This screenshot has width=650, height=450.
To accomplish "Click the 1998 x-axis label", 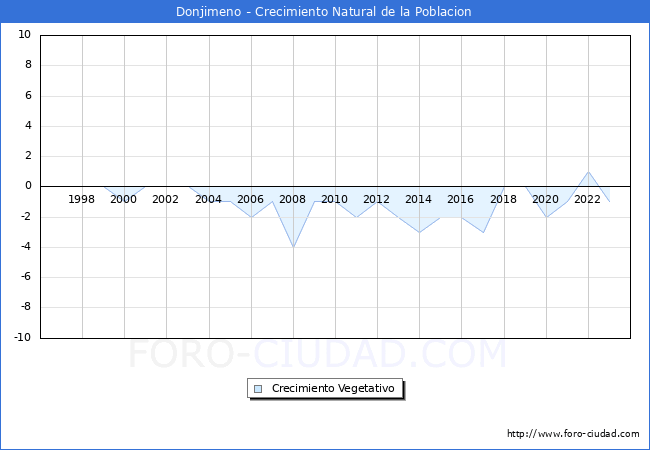I will pyautogui.click(x=81, y=199).
